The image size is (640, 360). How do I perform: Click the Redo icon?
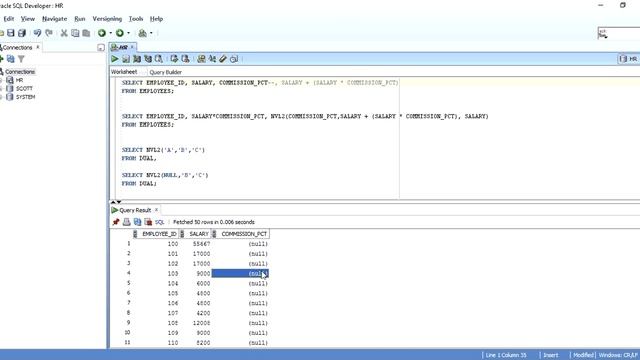click(49, 33)
